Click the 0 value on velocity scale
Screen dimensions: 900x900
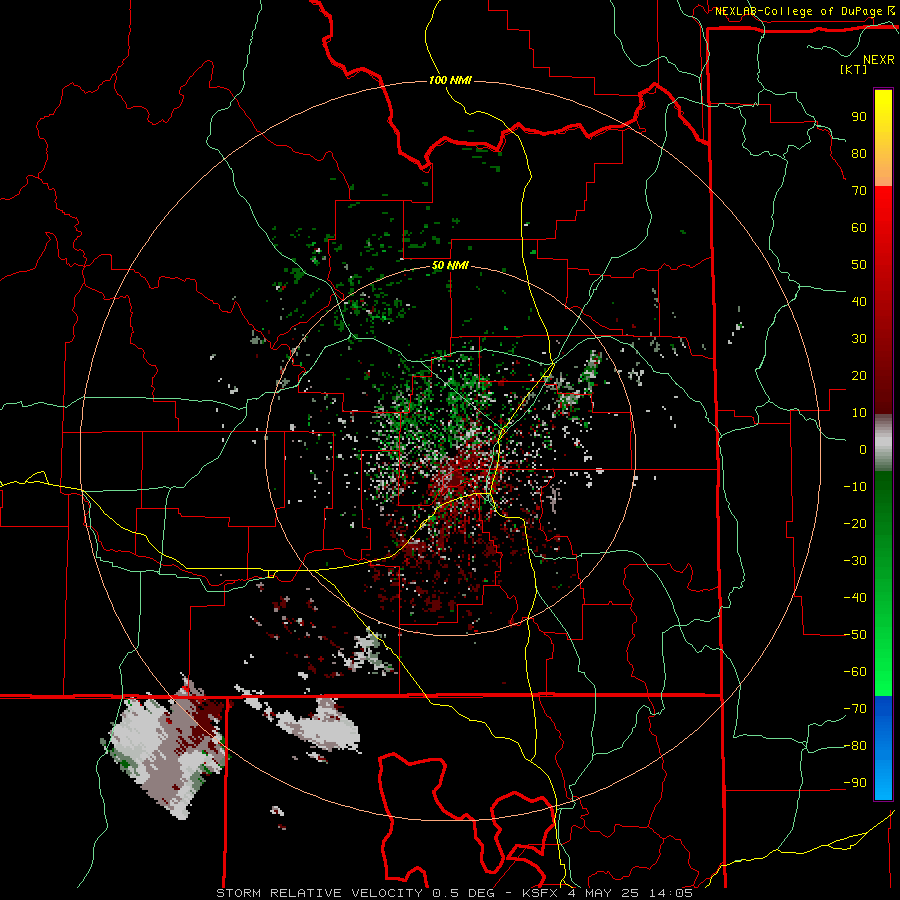(x=863, y=449)
